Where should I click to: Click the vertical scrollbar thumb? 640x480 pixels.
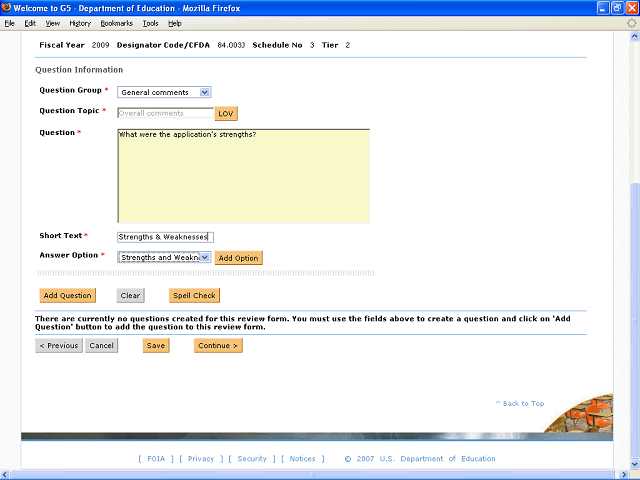pos(634,320)
